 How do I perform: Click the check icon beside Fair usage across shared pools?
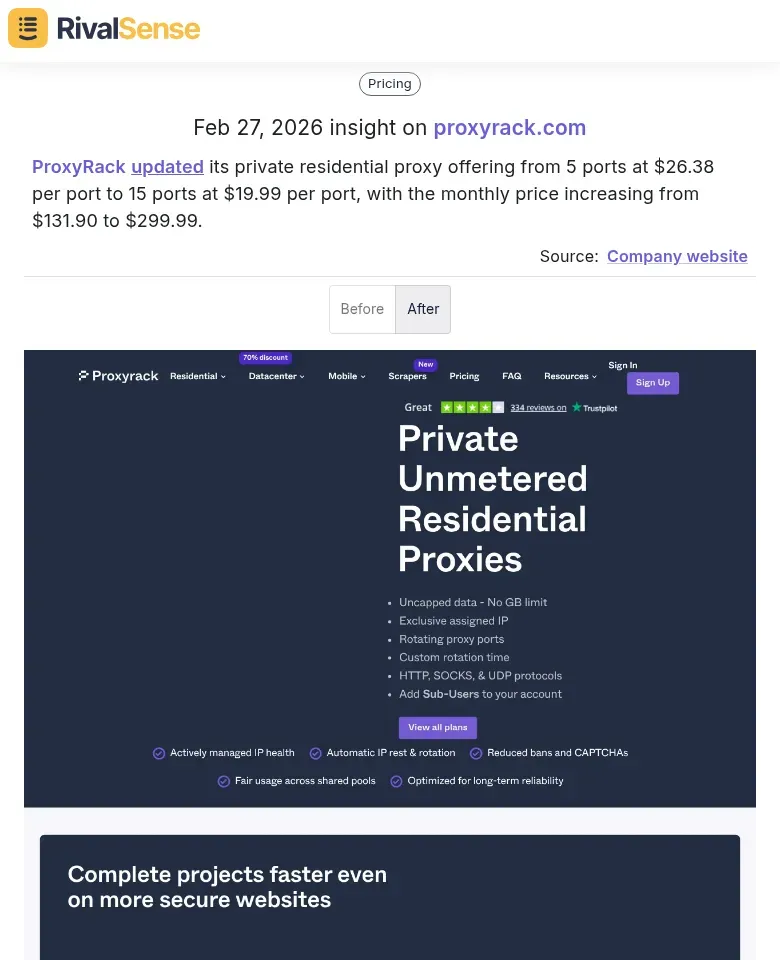tap(223, 781)
